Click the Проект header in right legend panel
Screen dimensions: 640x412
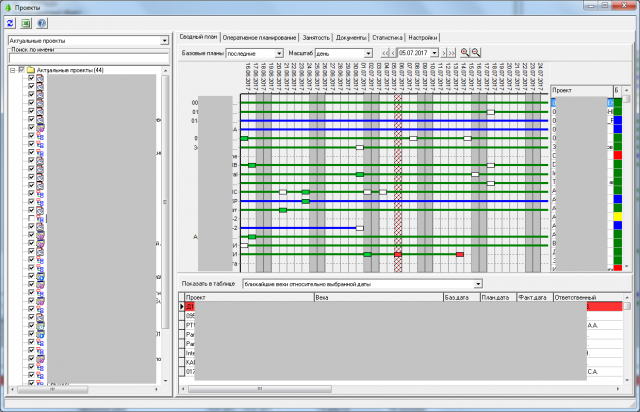coord(582,90)
